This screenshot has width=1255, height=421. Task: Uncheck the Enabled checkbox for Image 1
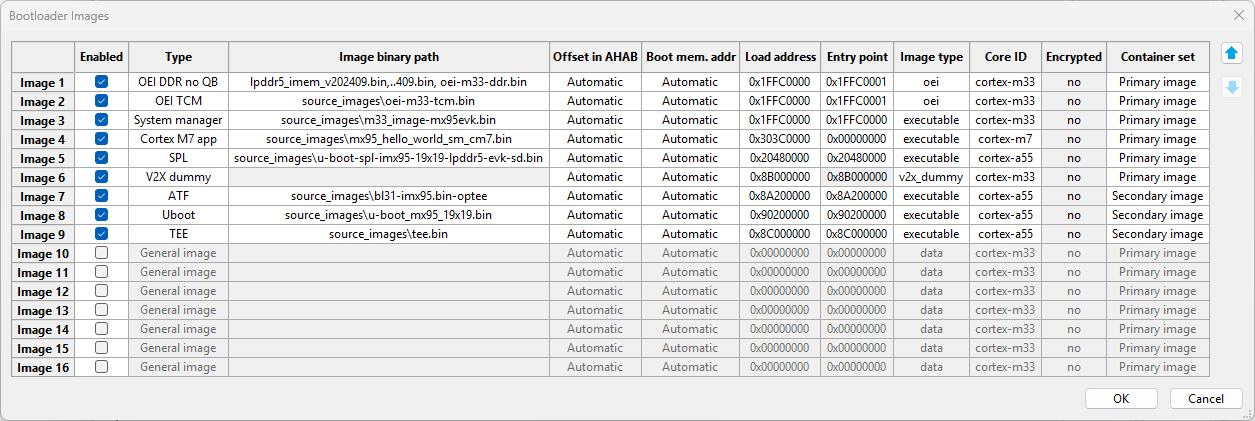[101, 82]
